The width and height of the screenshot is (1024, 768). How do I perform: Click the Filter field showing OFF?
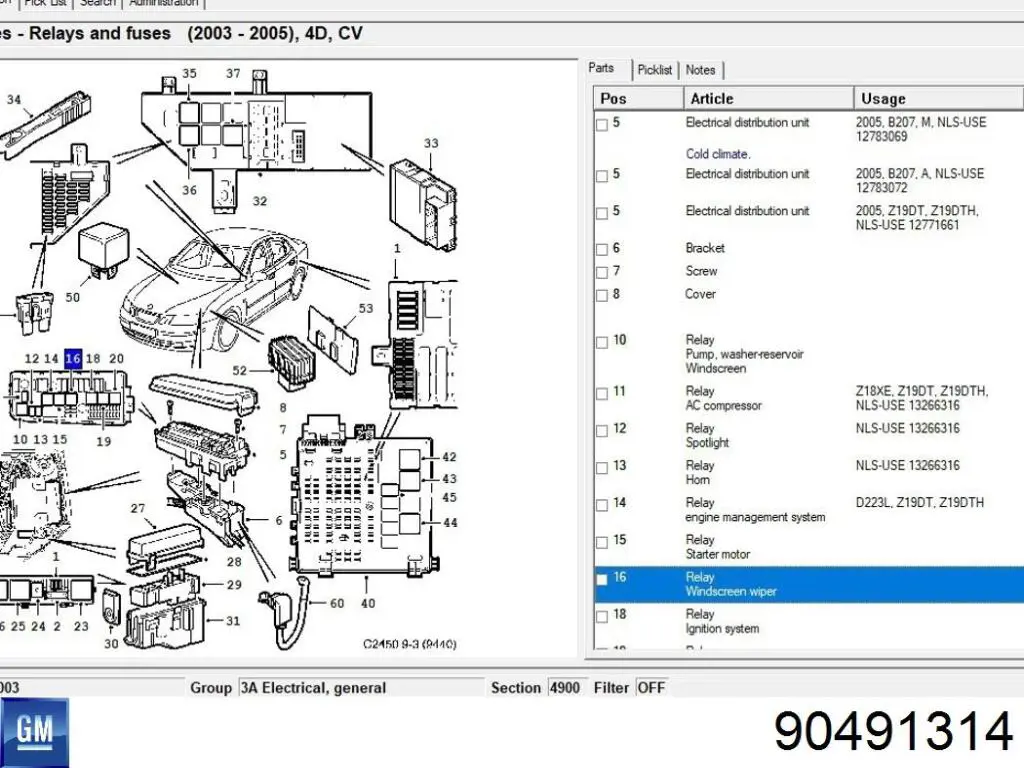coord(652,688)
